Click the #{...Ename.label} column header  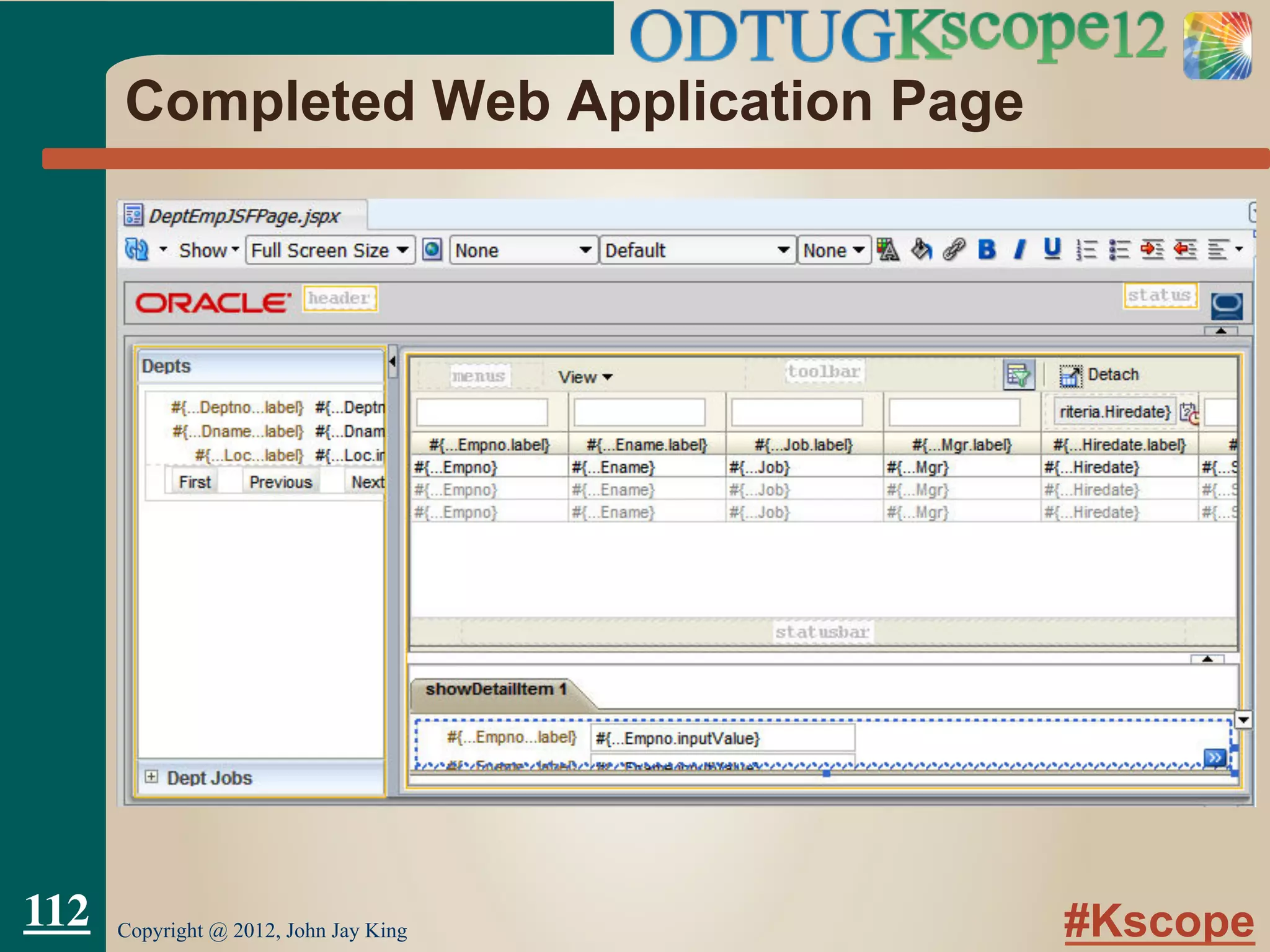[x=647, y=445]
